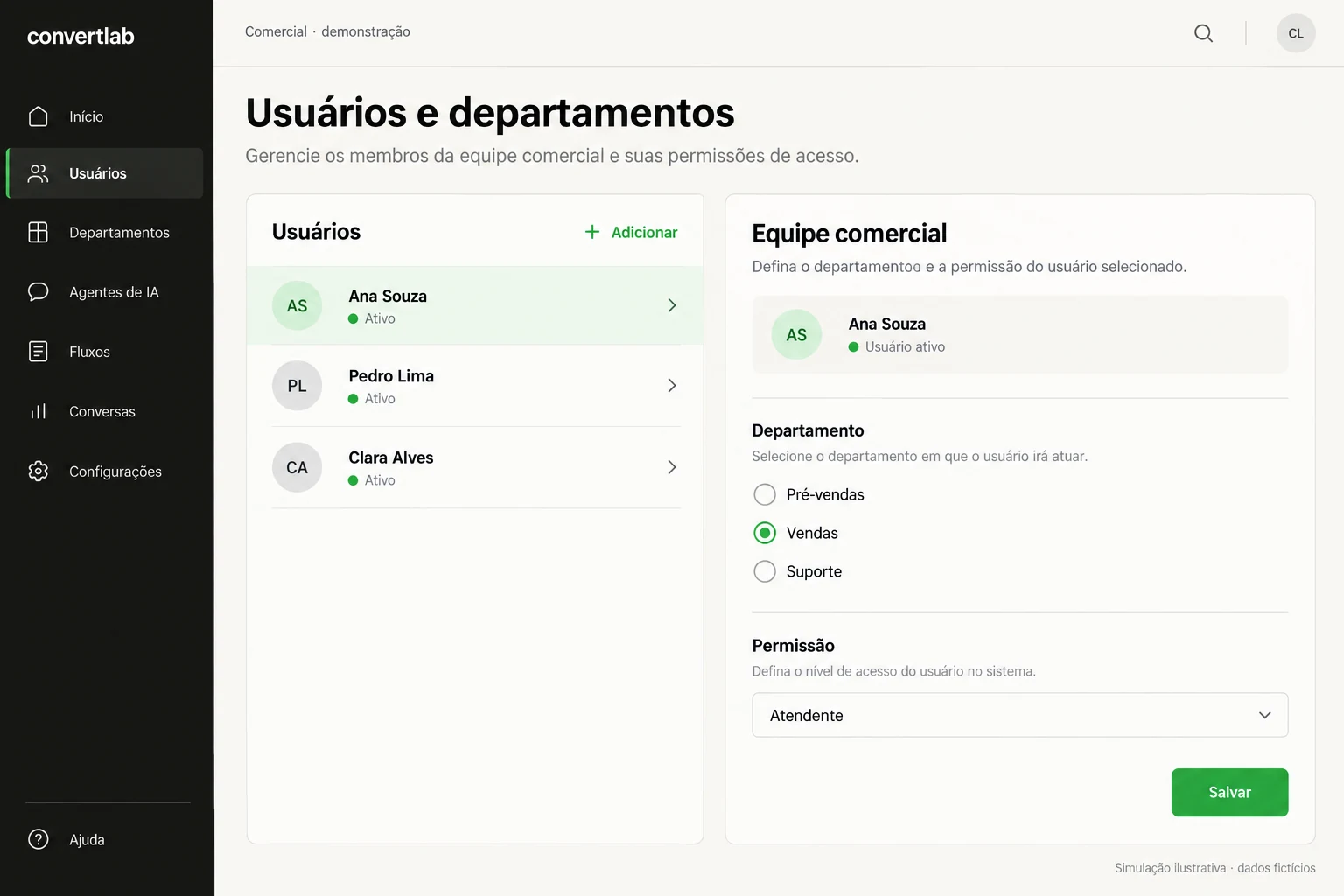Click the Configurações gear icon

(x=38, y=471)
